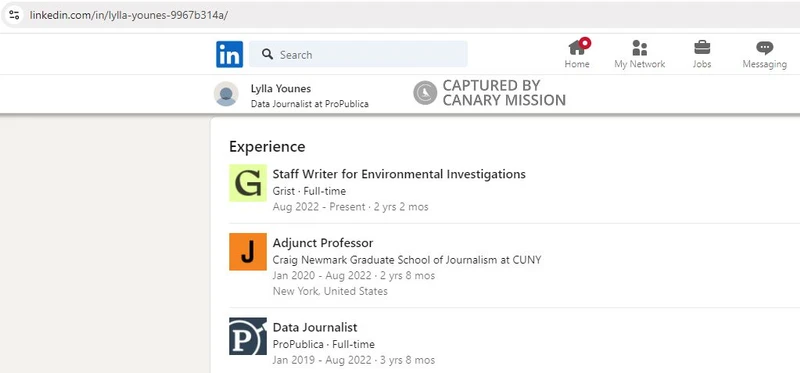
Task: Select 'Aug 2022 - Present · 2 yrs 2 mos'
Action: coord(351,207)
